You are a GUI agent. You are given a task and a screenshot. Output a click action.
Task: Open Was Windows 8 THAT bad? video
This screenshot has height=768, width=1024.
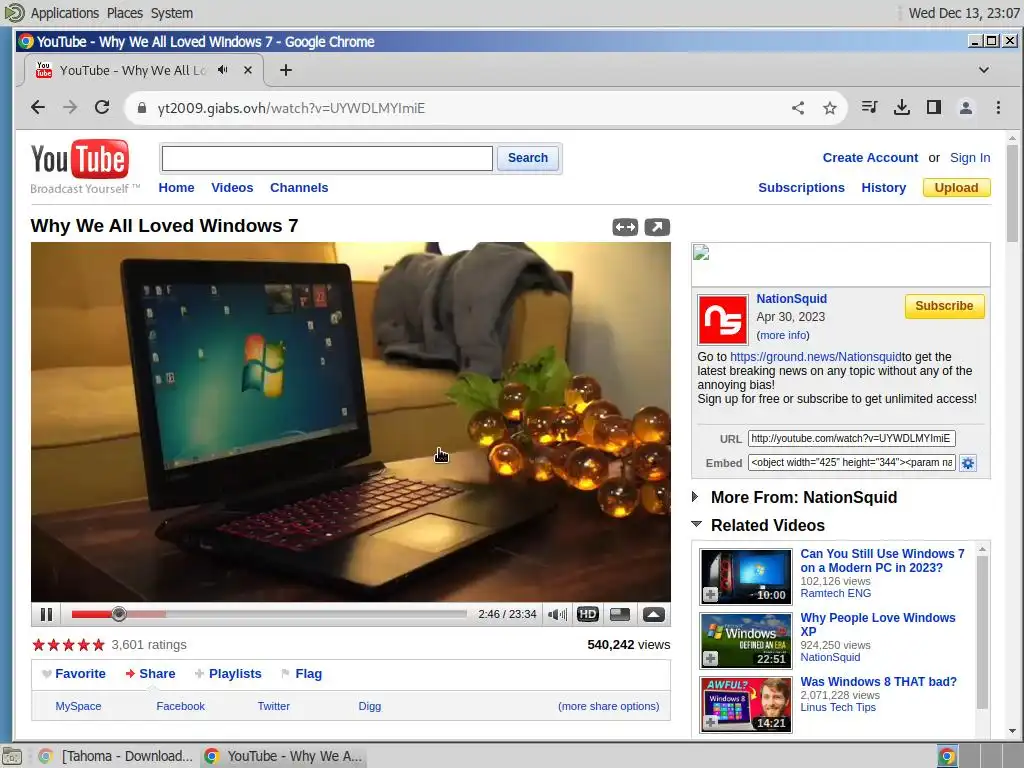[x=878, y=682]
